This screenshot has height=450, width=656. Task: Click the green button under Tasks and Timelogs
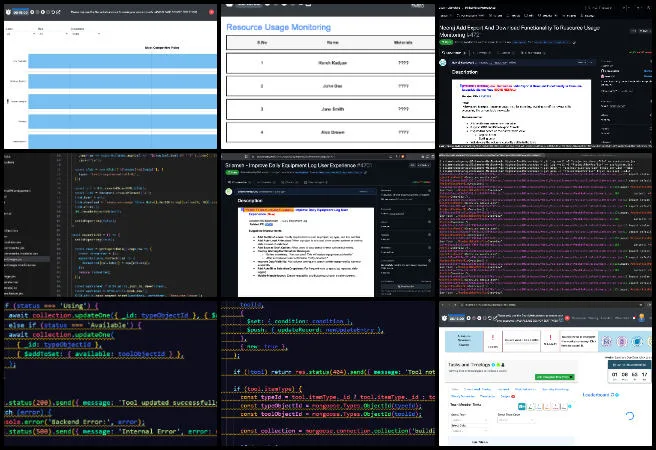pyautogui.click(x=555, y=377)
